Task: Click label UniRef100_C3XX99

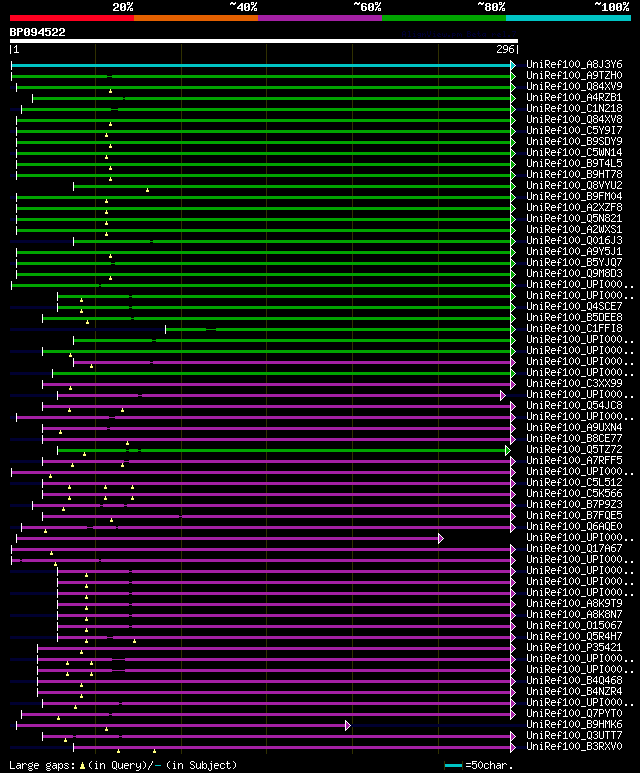Action: point(574,384)
